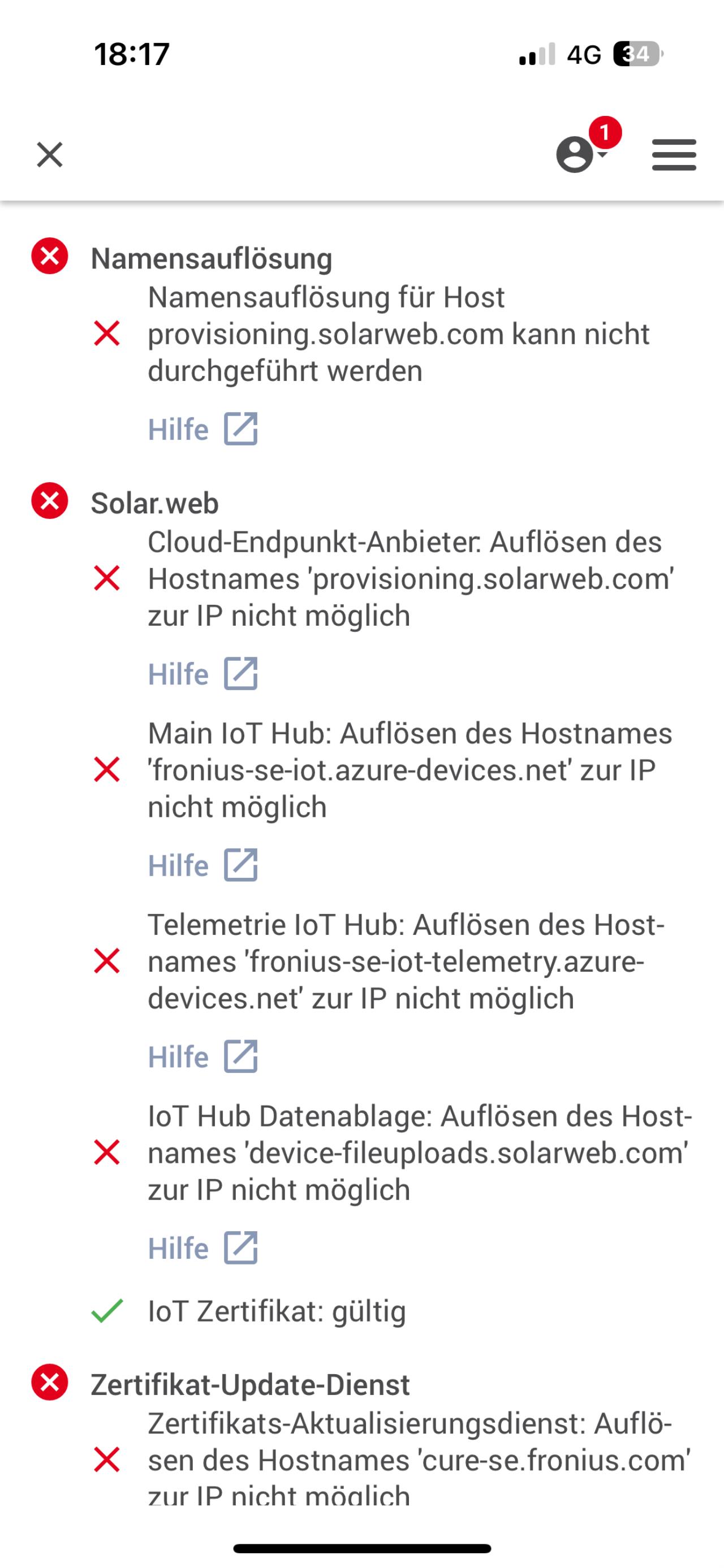The height and width of the screenshot is (1568, 724).
Task: Tap red X next to Main IoT Hub
Action: (x=106, y=770)
